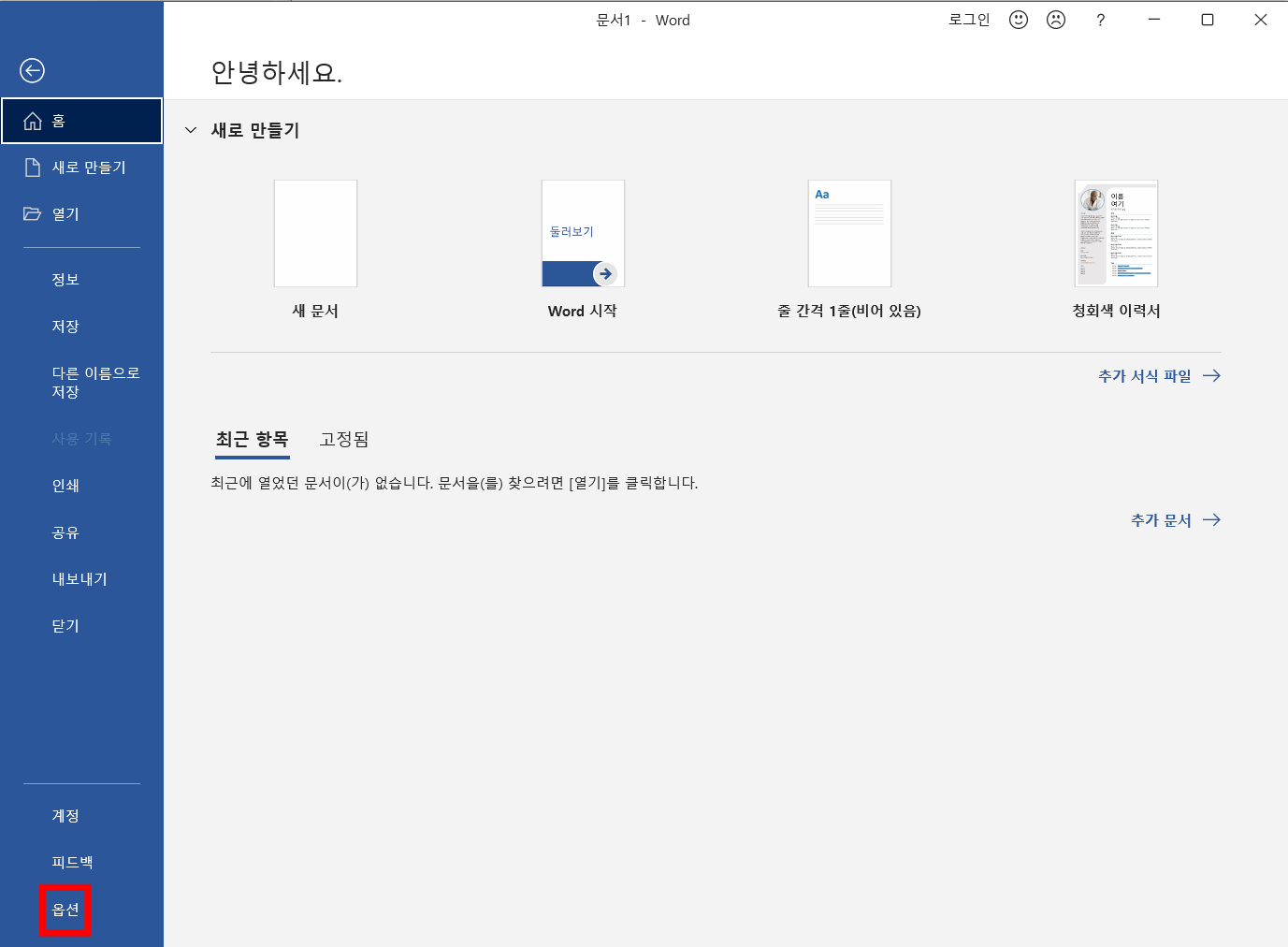This screenshot has height=947, width=1288.
Task: Click the arrow next to 추가 문서
Action: click(1211, 519)
